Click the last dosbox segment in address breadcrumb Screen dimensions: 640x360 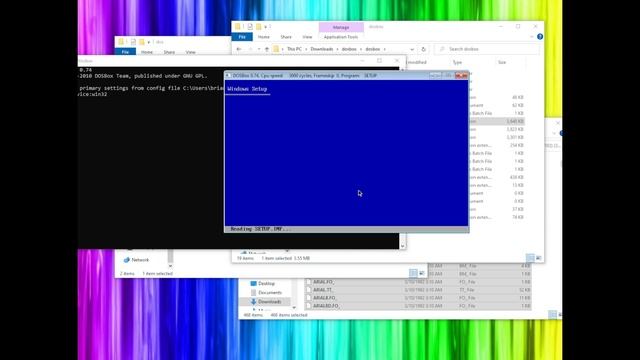click(x=372, y=49)
